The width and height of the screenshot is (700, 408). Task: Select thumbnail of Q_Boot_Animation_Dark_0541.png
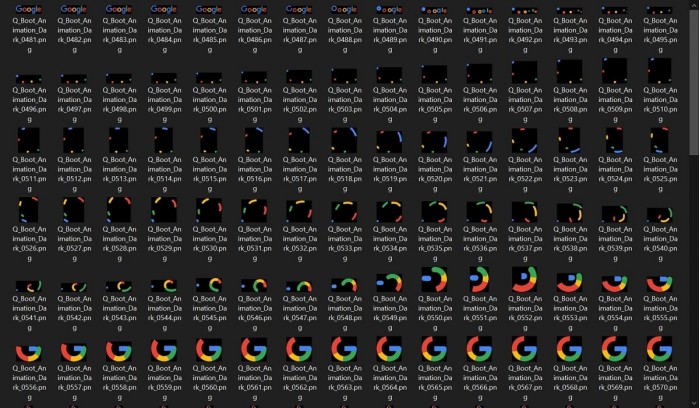click(29, 286)
